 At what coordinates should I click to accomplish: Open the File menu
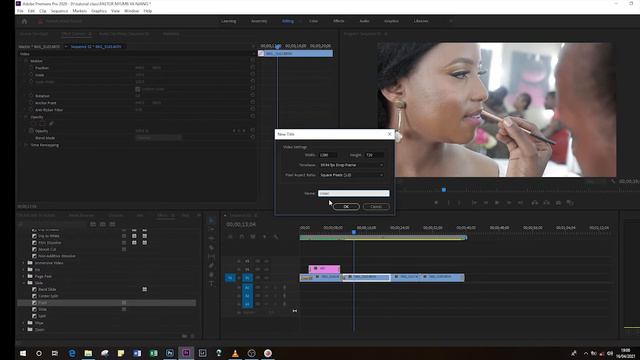[20, 11]
